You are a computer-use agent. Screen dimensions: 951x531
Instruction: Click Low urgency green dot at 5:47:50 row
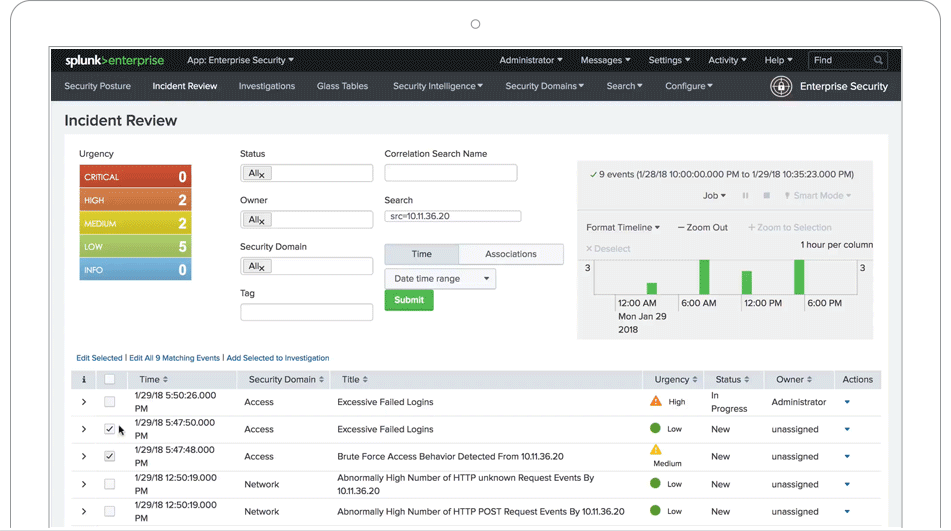tap(655, 428)
